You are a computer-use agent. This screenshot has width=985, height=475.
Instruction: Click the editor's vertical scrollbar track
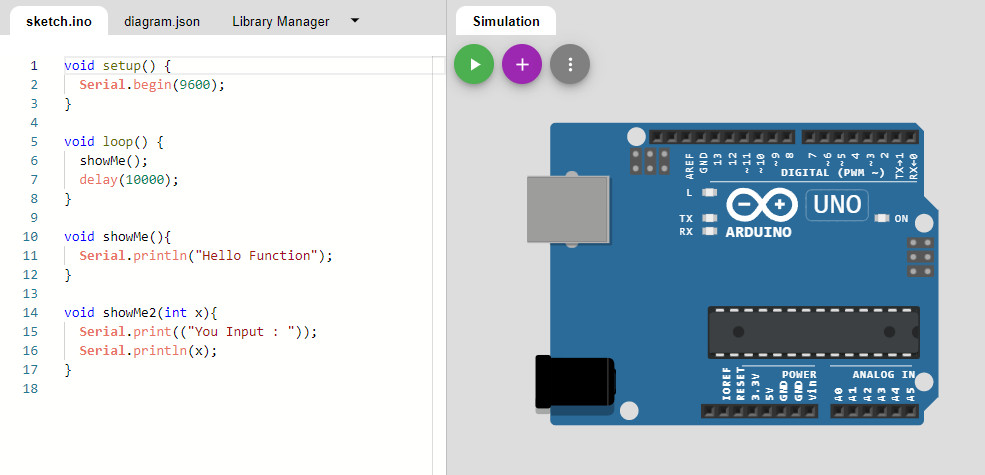(x=438, y=264)
